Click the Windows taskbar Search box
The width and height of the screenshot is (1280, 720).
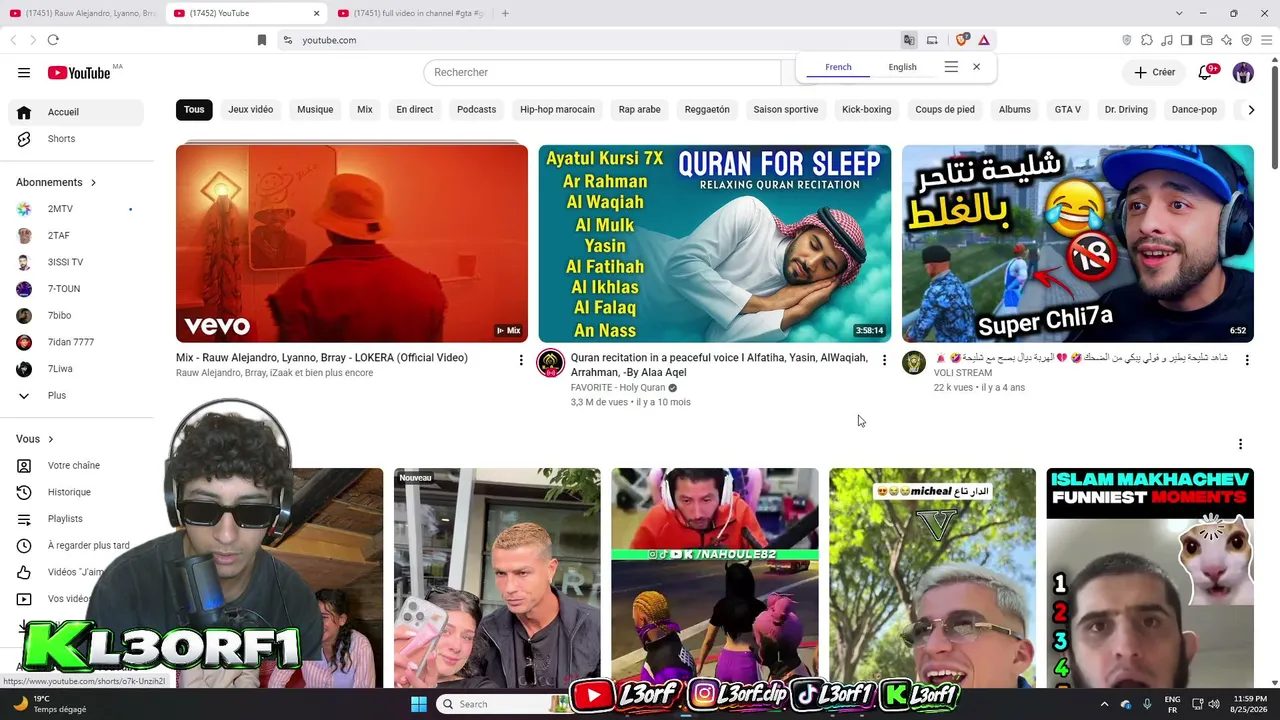505,704
